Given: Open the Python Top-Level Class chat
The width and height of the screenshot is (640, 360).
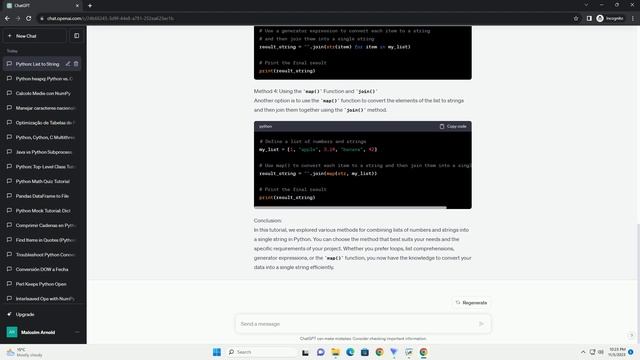Looking at the screenshot, I should tap(43, 167).
